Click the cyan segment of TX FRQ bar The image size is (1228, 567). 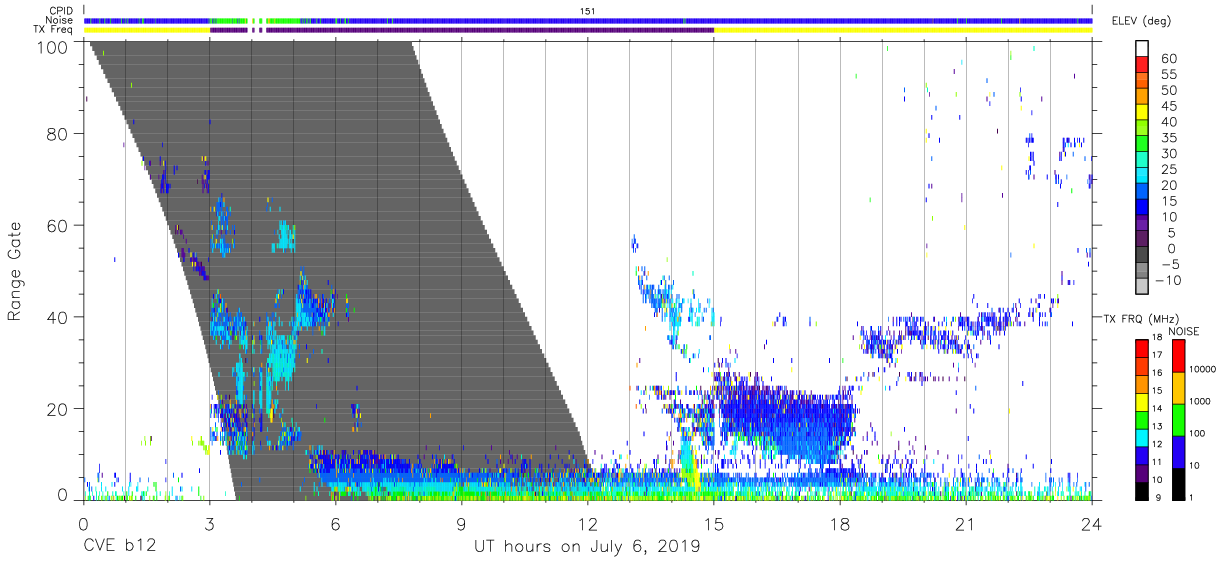[x=1142, y=437]
